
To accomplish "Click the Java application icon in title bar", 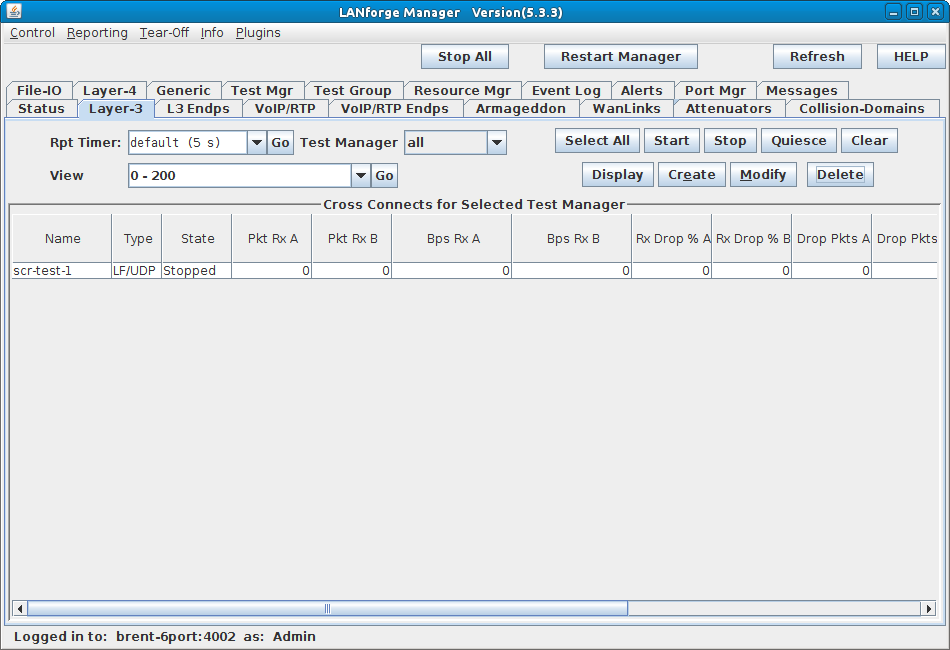I will [x=14, y=12].
